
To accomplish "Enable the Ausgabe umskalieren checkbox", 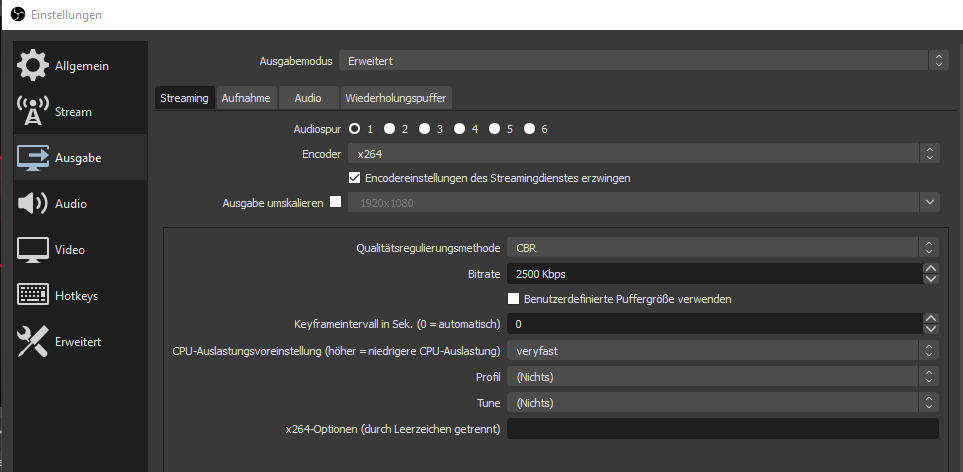I will click(x=335, y=202).
